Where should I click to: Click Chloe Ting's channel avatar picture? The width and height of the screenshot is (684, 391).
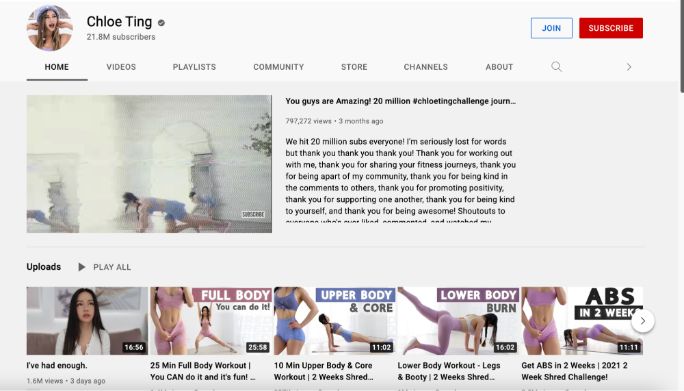(49, 28)
